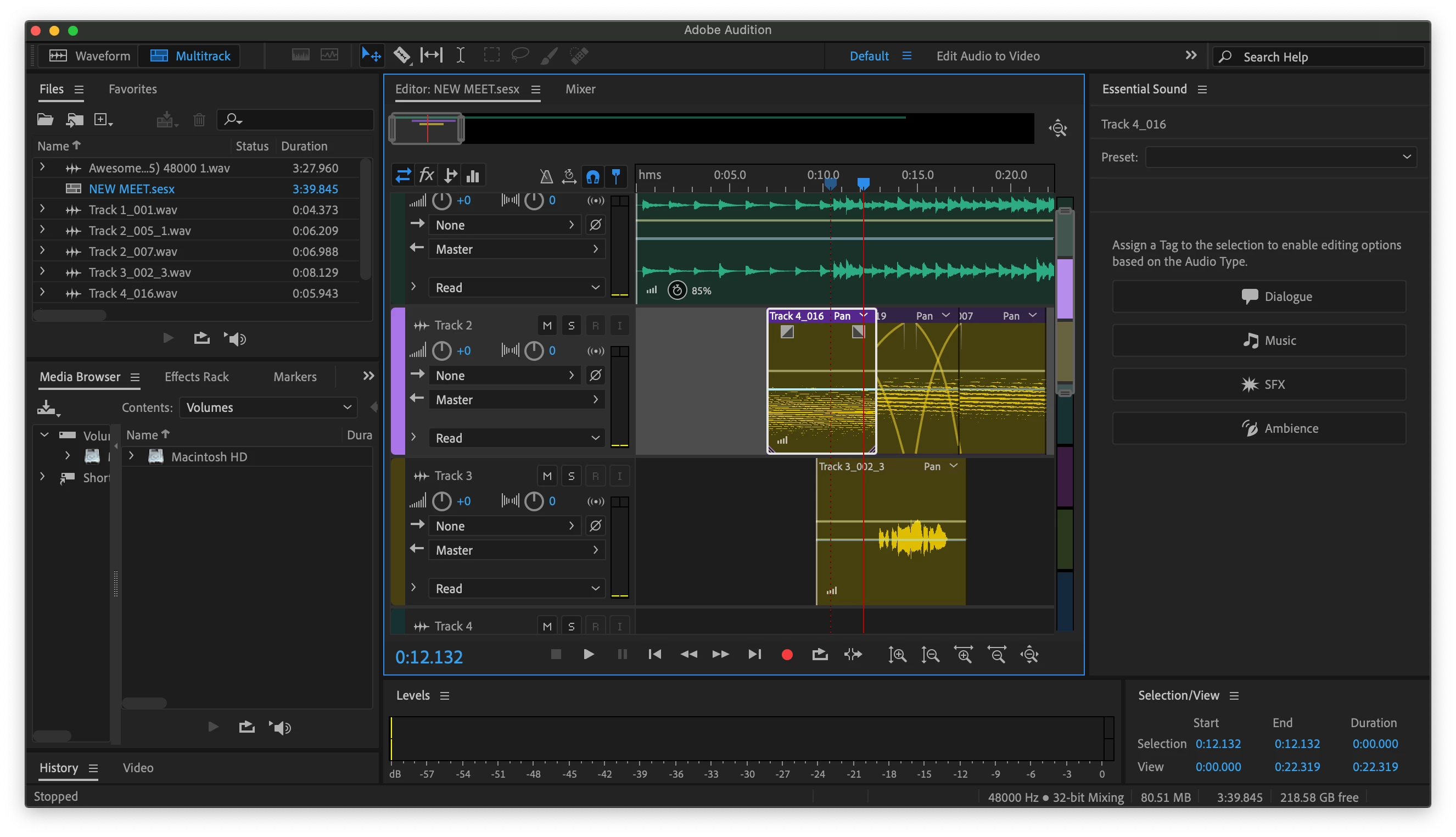Expand Track 1_001.wav in Files list

click(x=42, y=209)
